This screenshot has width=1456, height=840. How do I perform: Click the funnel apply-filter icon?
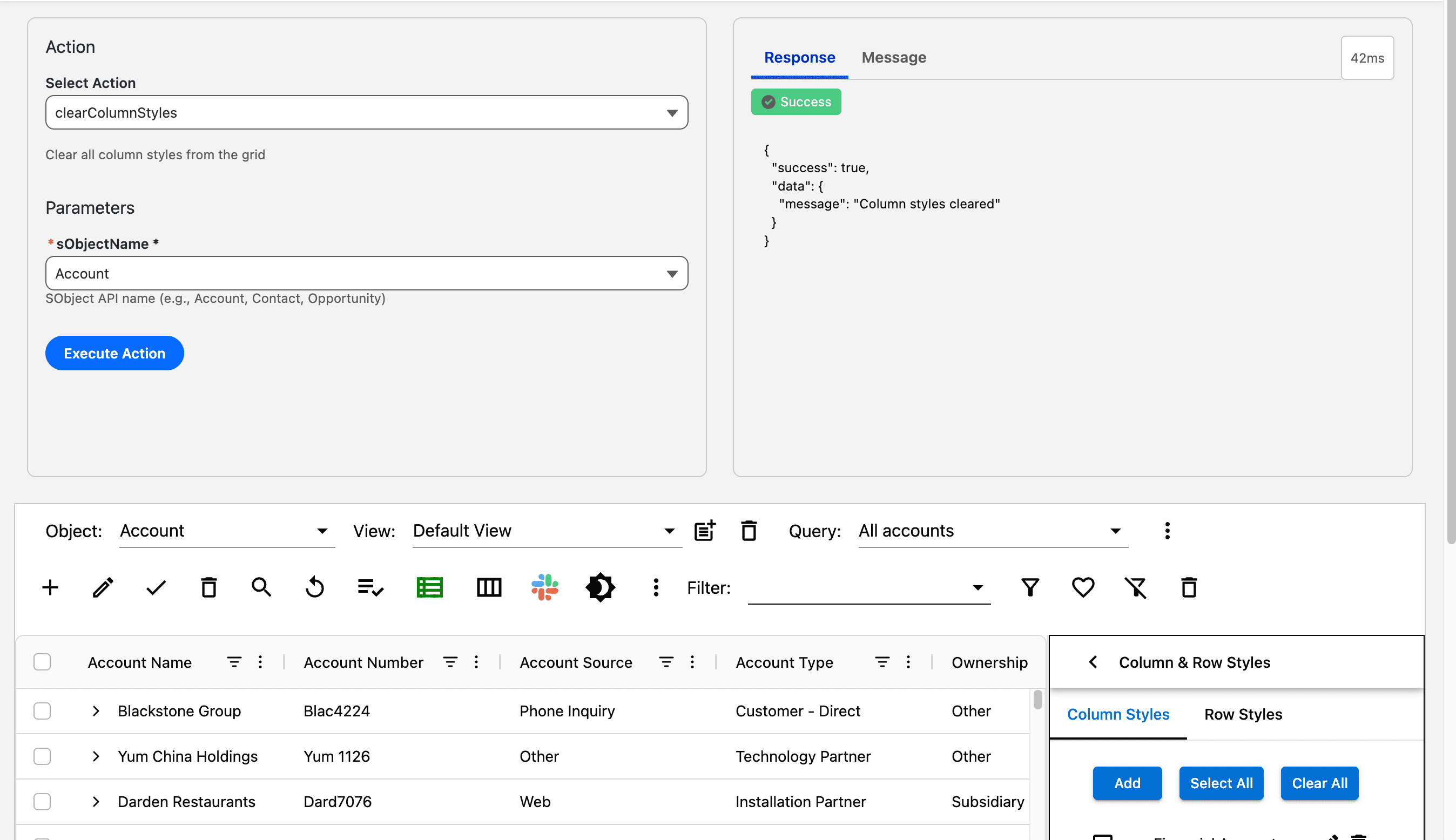click(x=1030, y=587)
